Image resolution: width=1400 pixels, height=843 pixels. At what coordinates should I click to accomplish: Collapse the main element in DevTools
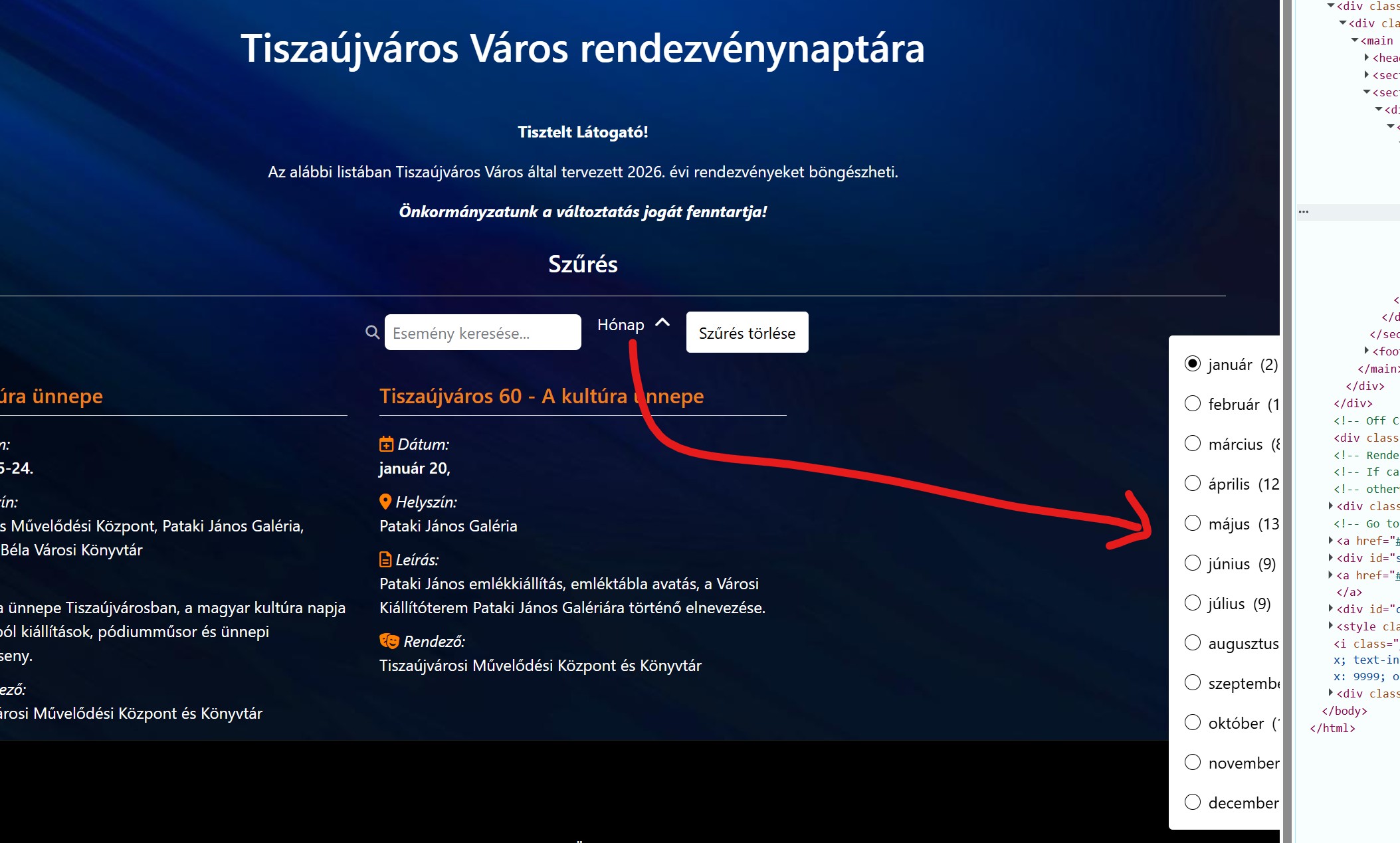coord(1355,41)
